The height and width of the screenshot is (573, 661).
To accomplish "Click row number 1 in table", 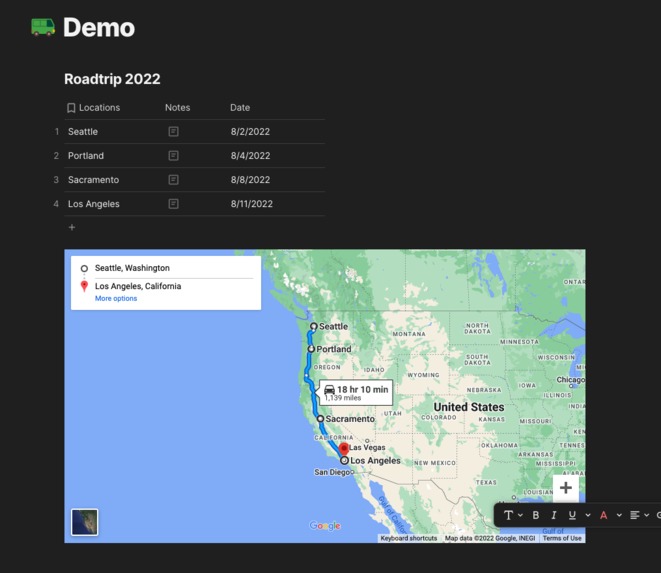I will [57, 132].
